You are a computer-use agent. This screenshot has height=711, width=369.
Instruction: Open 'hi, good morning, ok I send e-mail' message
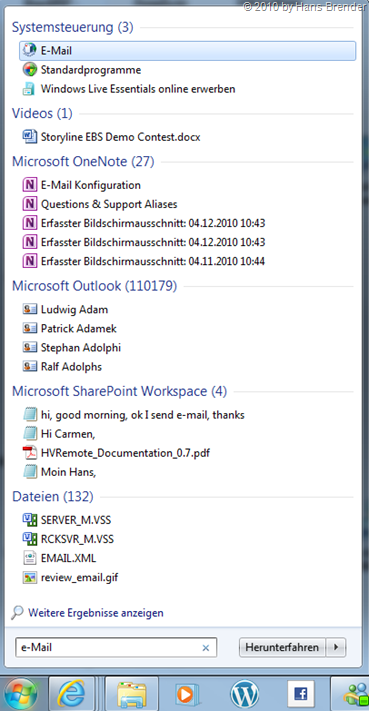tap(143, 415)
